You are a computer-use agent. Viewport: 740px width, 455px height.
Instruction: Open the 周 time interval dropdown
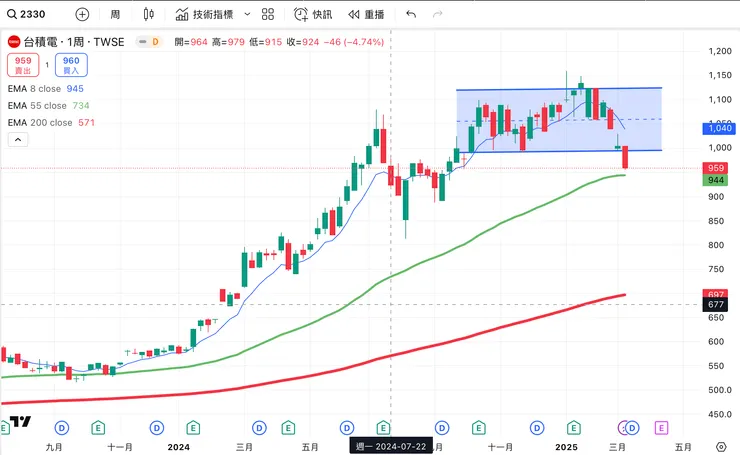[x=116, y=15]
